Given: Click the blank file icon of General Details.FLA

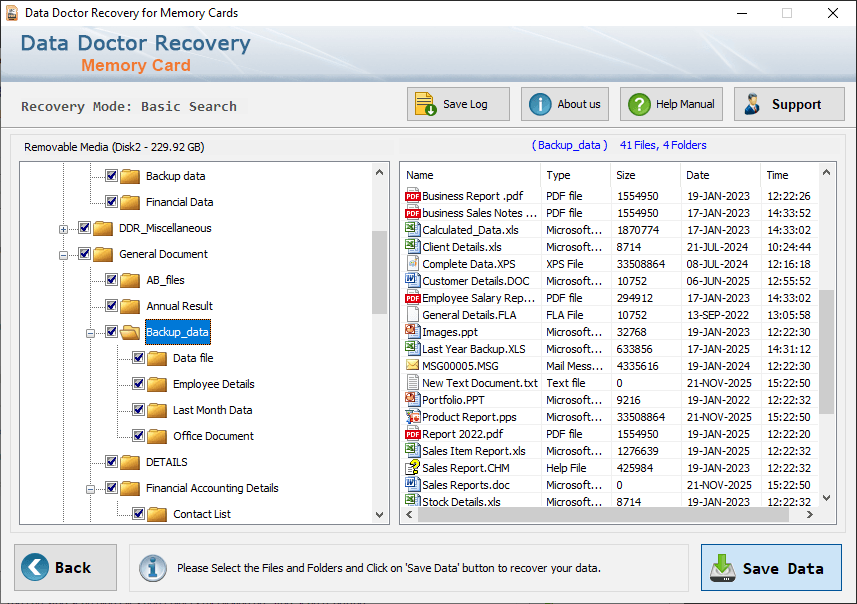Looking at the screenshot, I should tap(413, 314).
